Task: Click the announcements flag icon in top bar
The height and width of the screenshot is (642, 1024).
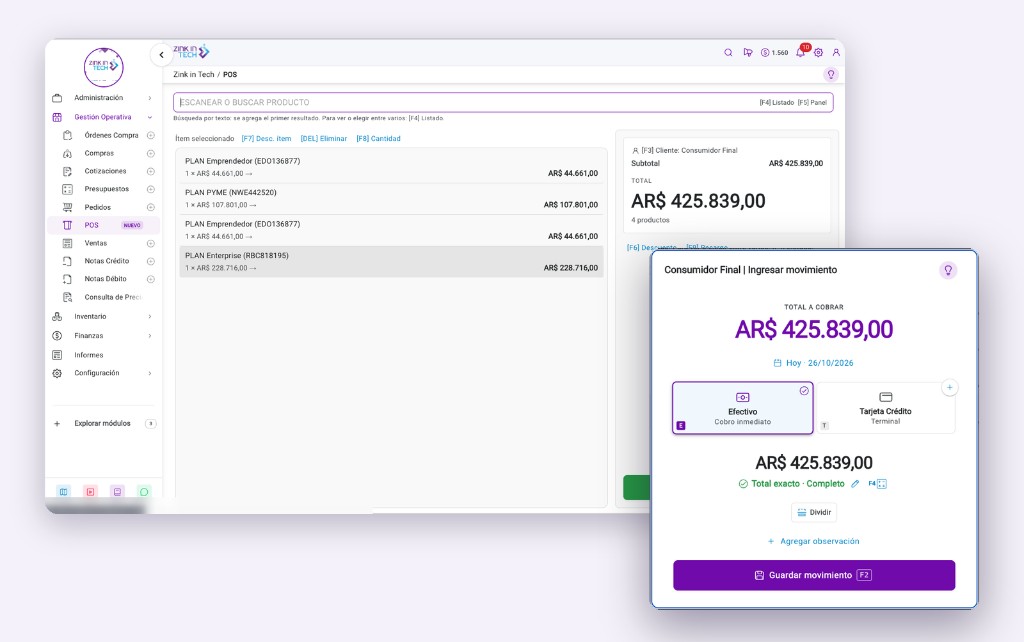Action: (x=748, y=53)
